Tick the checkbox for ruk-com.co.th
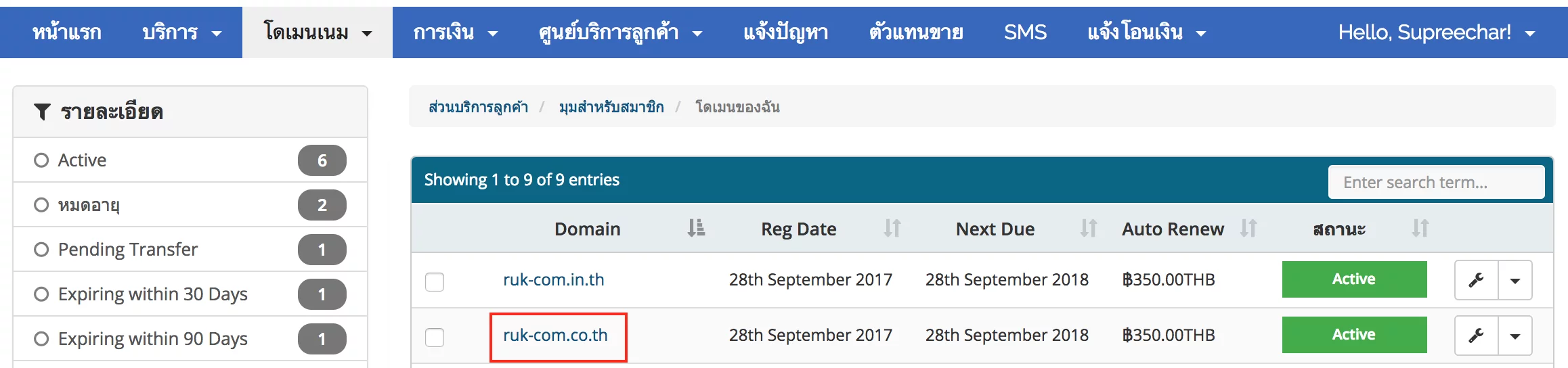This screenshot has width=1568, height=368. (x=435, y=337)
